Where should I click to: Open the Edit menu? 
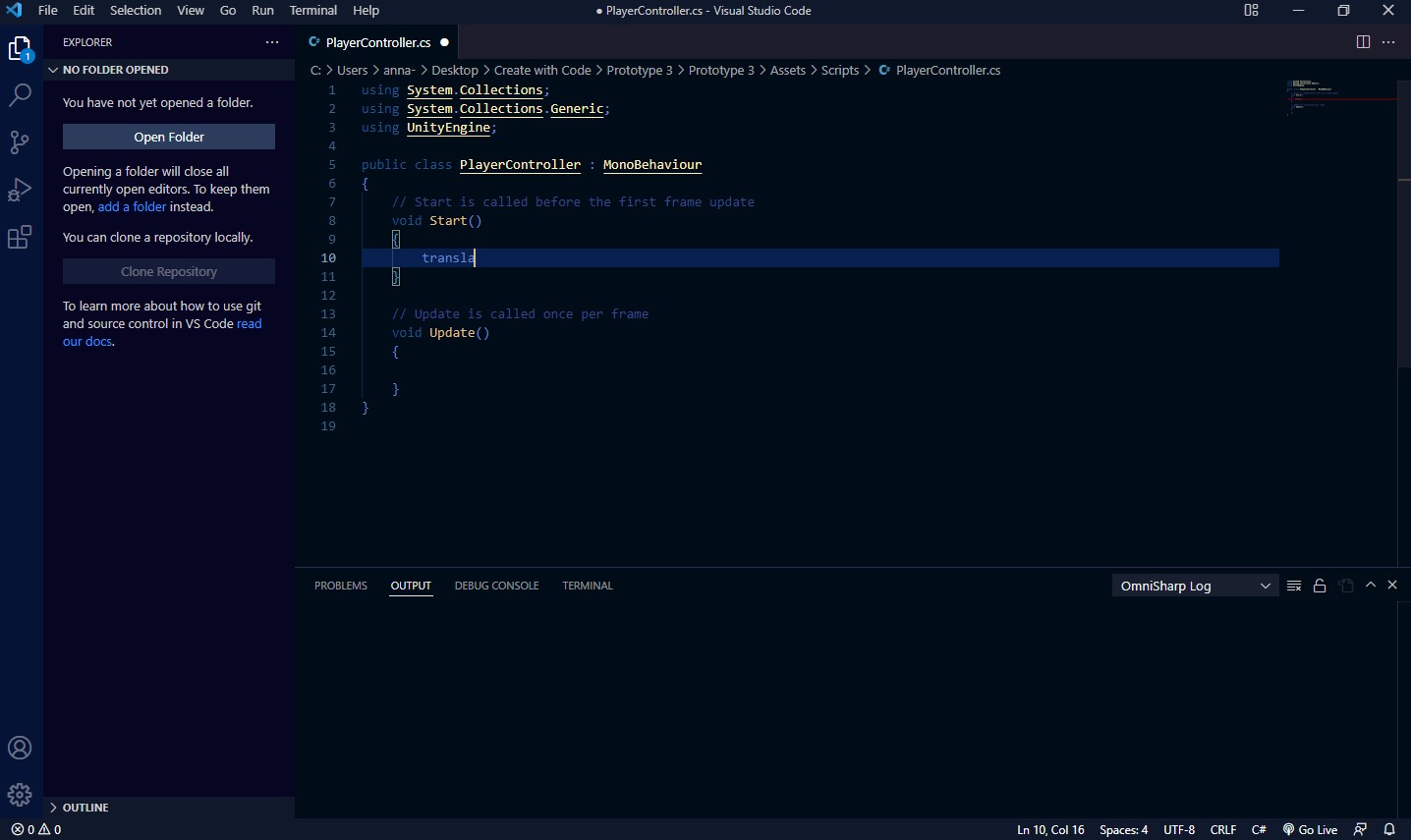(x=84, y=11)
